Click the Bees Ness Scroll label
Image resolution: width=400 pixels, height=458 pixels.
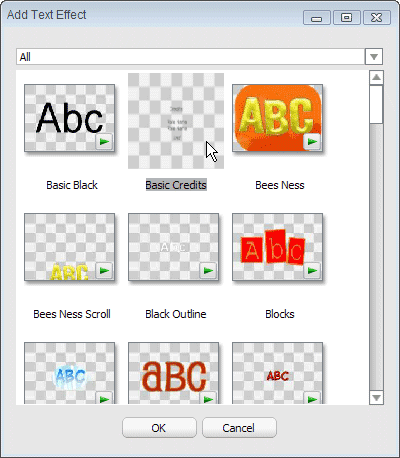pyautogui.click(x=72, y=314)
